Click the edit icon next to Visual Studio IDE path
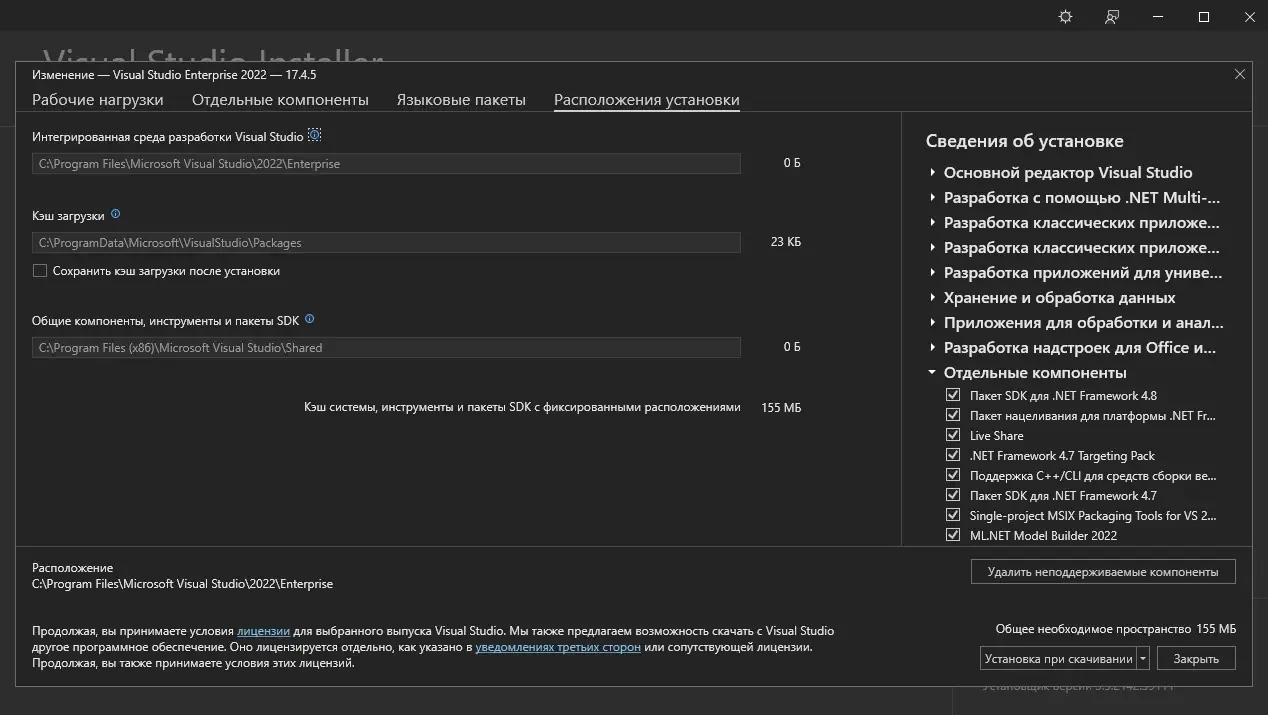This screenshot has width=1268, height=715. coord(314,134)
